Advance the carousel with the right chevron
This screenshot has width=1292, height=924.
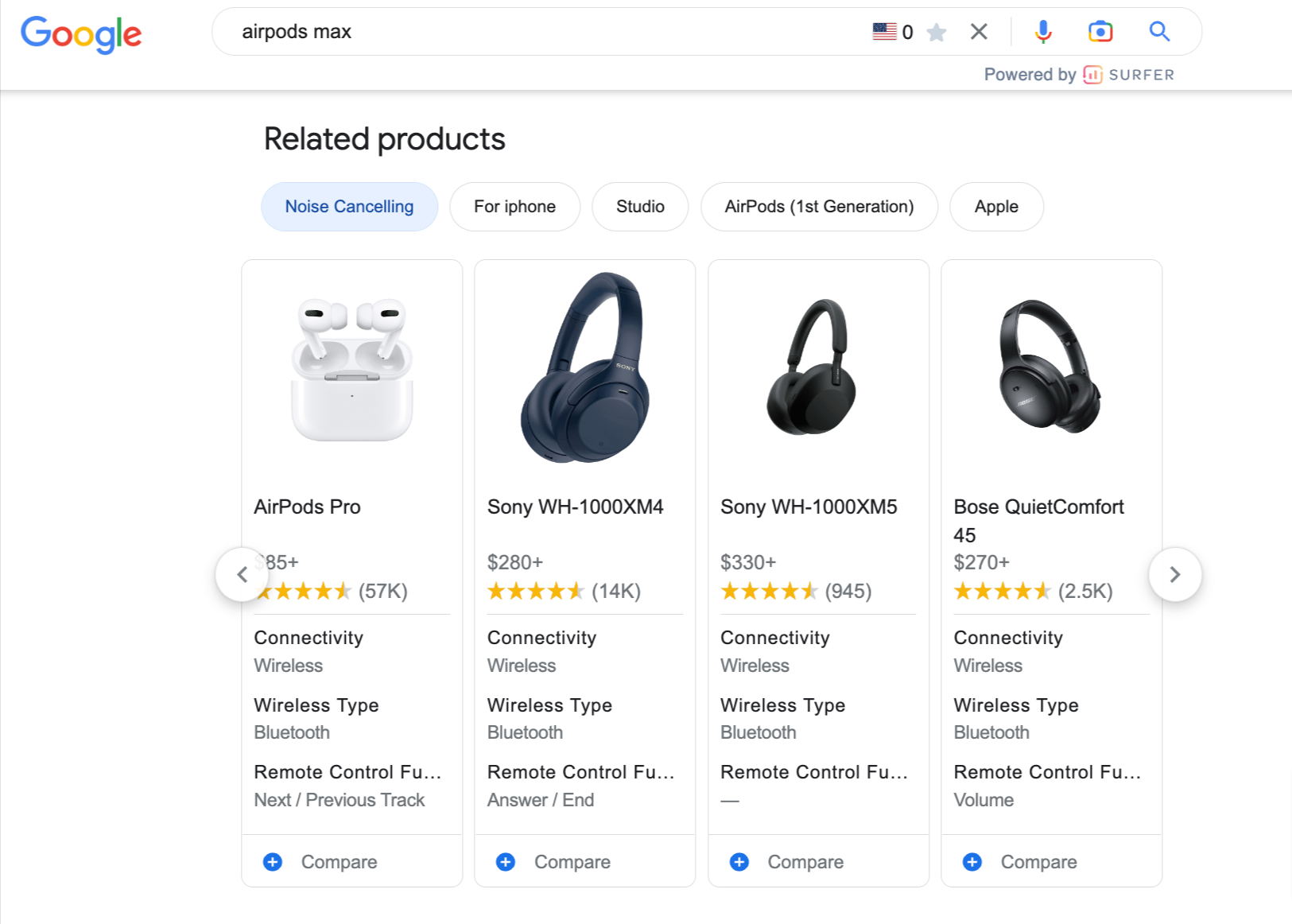(x=1175, y=574)
